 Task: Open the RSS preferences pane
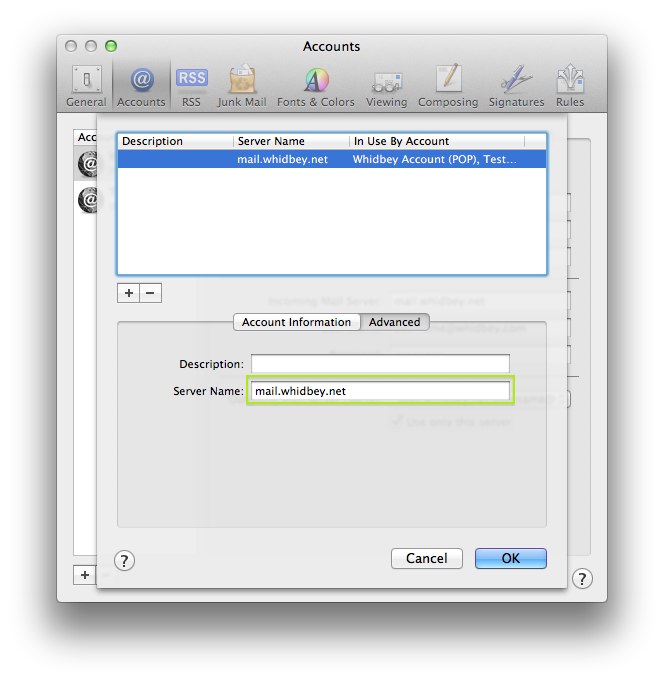click(192, 86)
